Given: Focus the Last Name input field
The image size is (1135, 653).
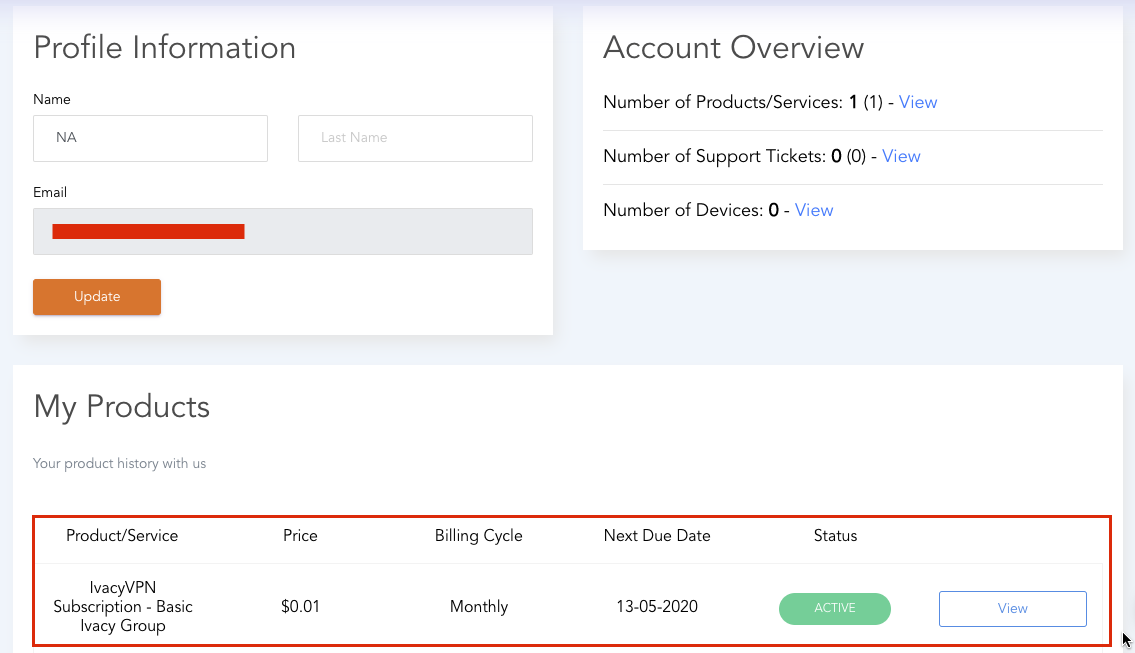Looking at the screenshot, I should click(x=415, y=138).
